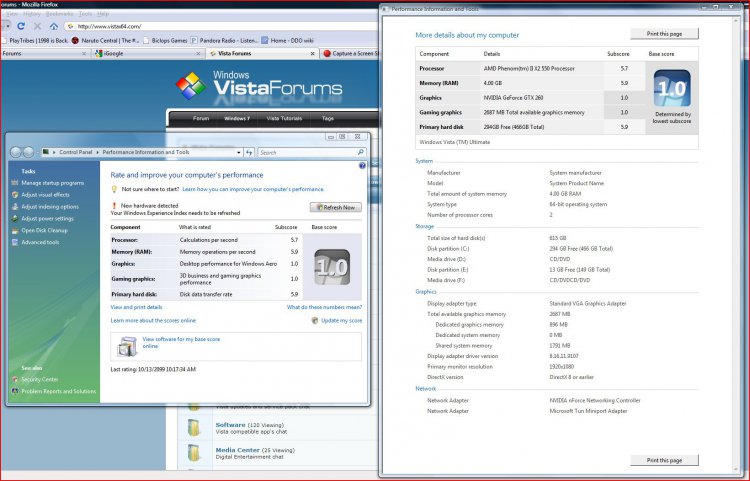Open the Tags nav item on VistaForums
Screen dimensions: 750x481
click(x=328, y=118)
